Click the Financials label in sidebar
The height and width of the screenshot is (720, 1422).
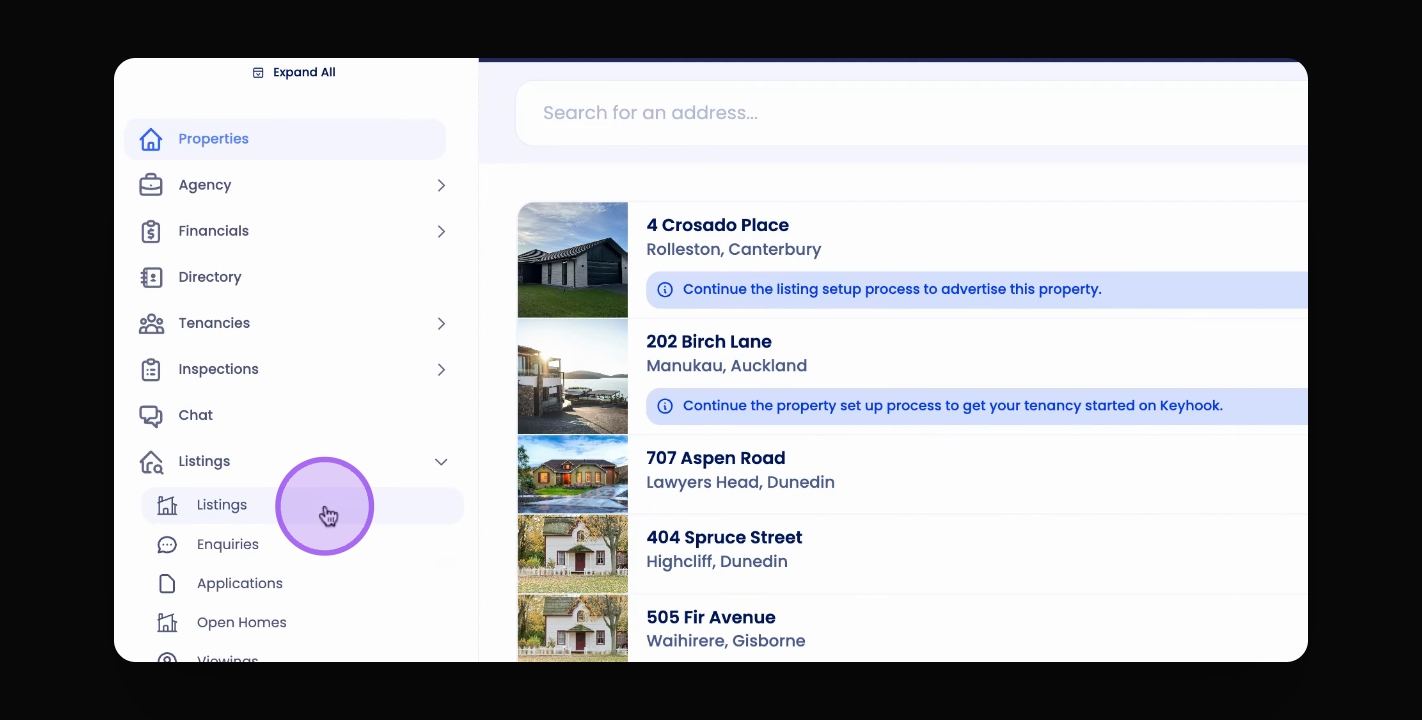(214, 231)
